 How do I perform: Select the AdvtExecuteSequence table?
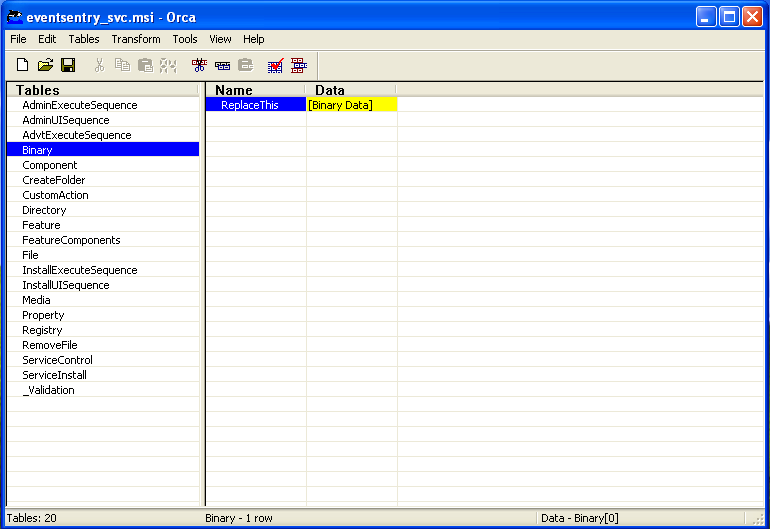coord(103,135)
